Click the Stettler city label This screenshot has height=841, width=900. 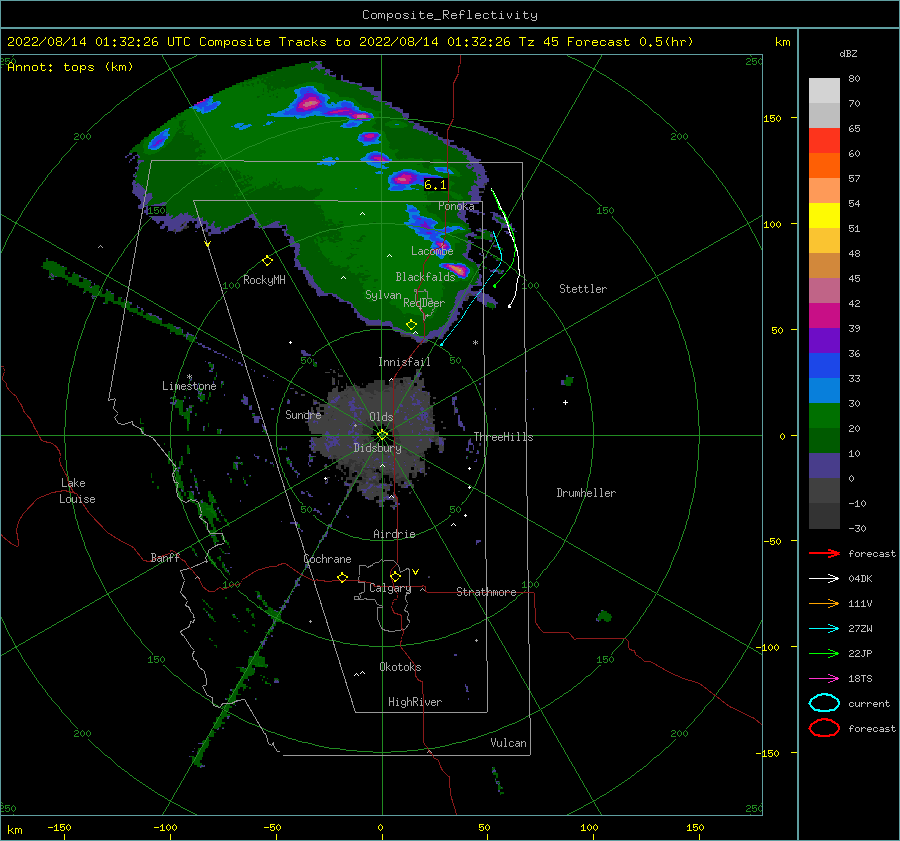click(x=583, y=289)
